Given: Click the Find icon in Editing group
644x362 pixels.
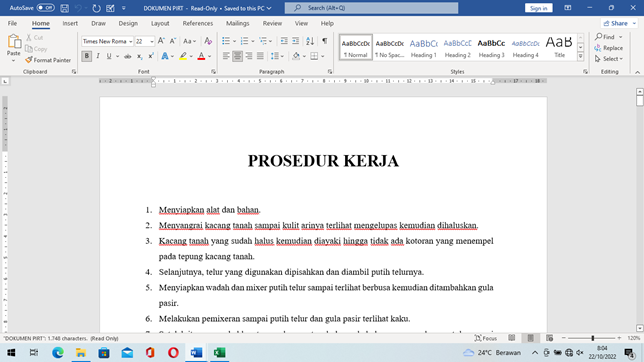Looking at the screenshot, I should tap(605, 37).
